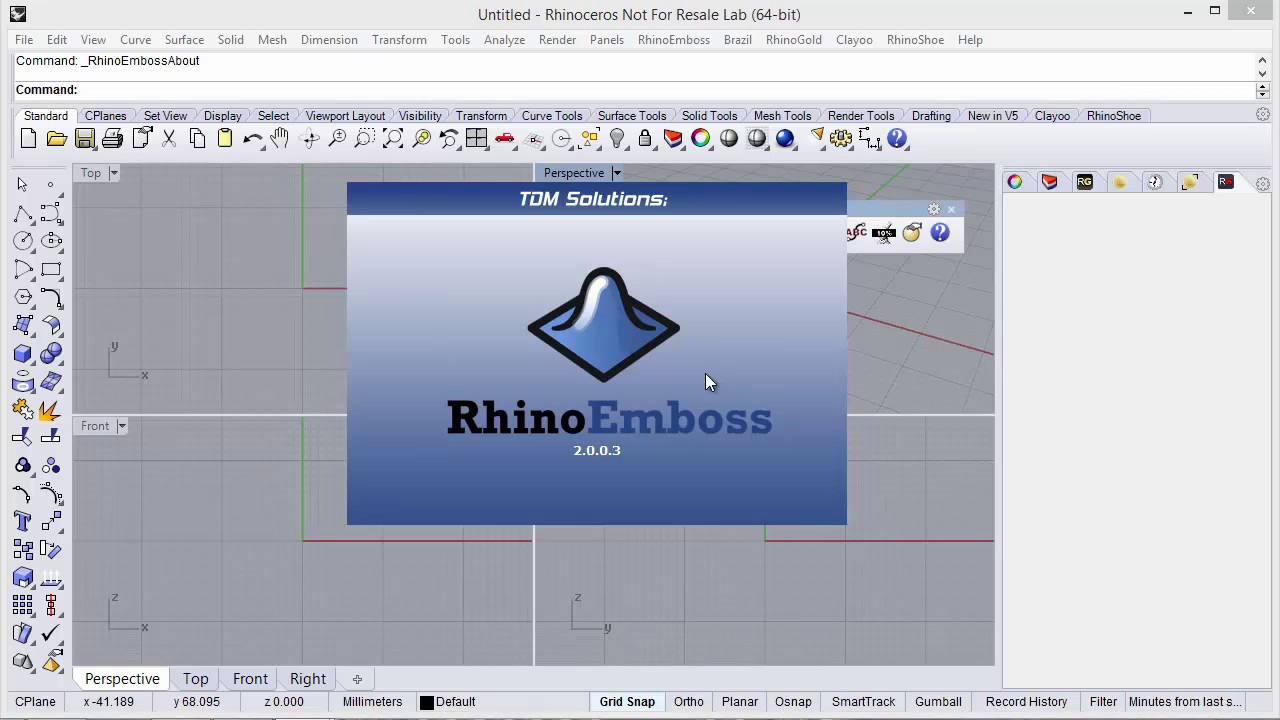The image size is (1280, 720).
Task: Click the padlock lock objects icon
Action: [645, 139]
